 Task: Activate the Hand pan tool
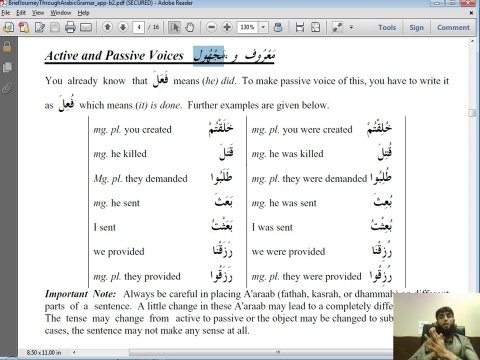point(190,27)
